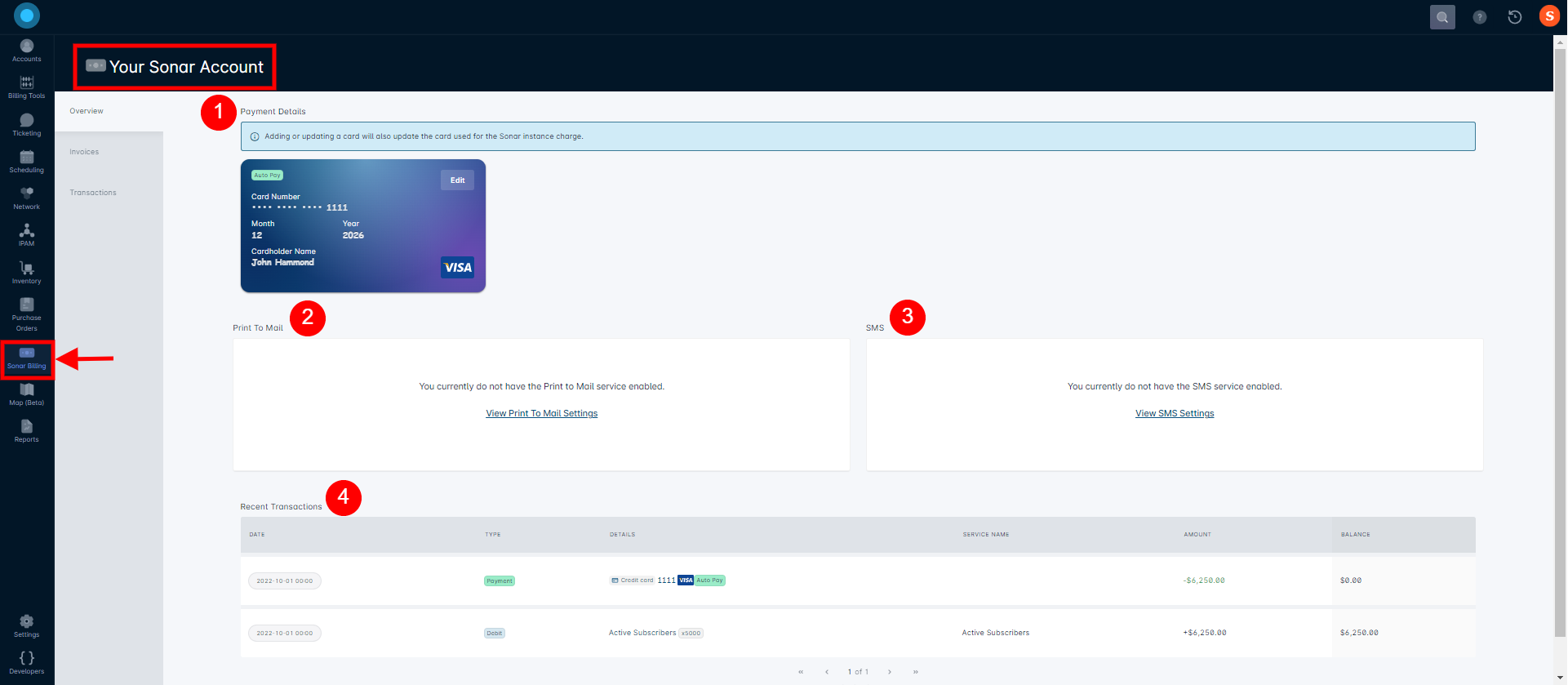Open the user avatar S menu
The image size is (1568, 685).
[x=1549, y=16]
